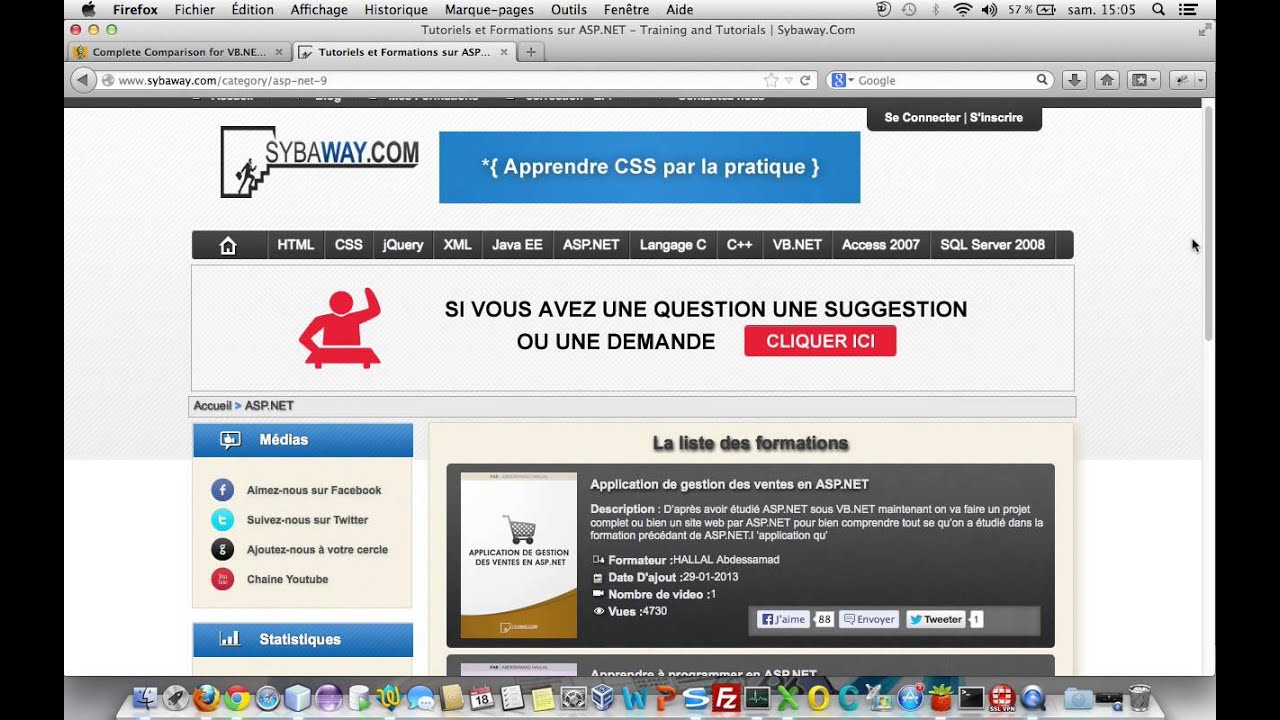Click the red CLIQUER ICI button
The image size is (1280, 720).
(x=820, y=341)
